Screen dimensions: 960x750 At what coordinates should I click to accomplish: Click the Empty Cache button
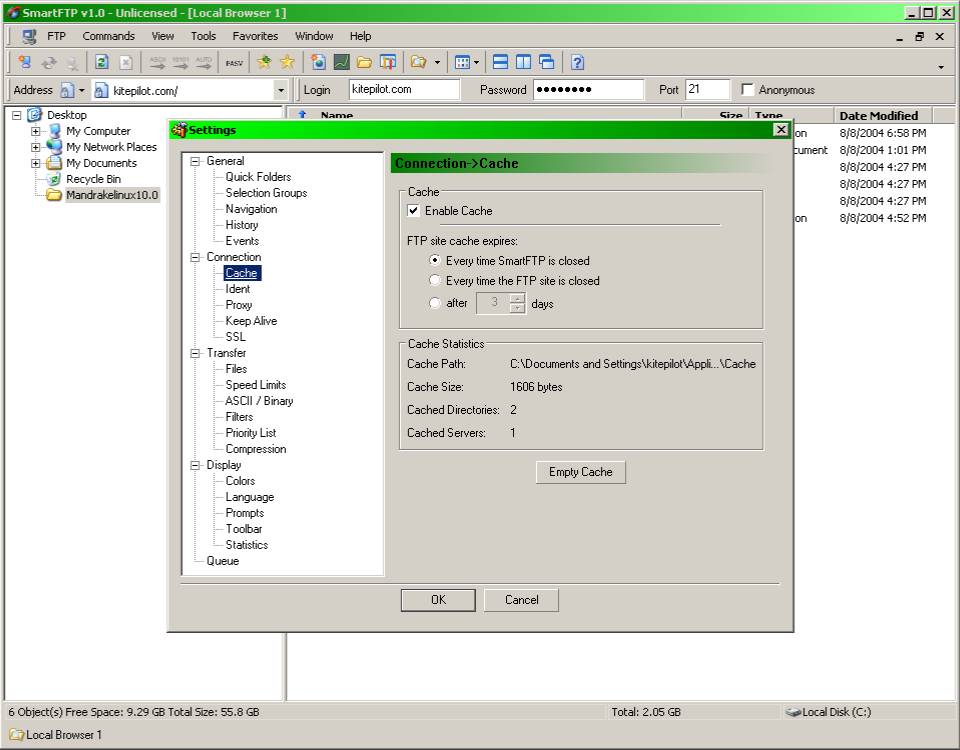(580, 472)
